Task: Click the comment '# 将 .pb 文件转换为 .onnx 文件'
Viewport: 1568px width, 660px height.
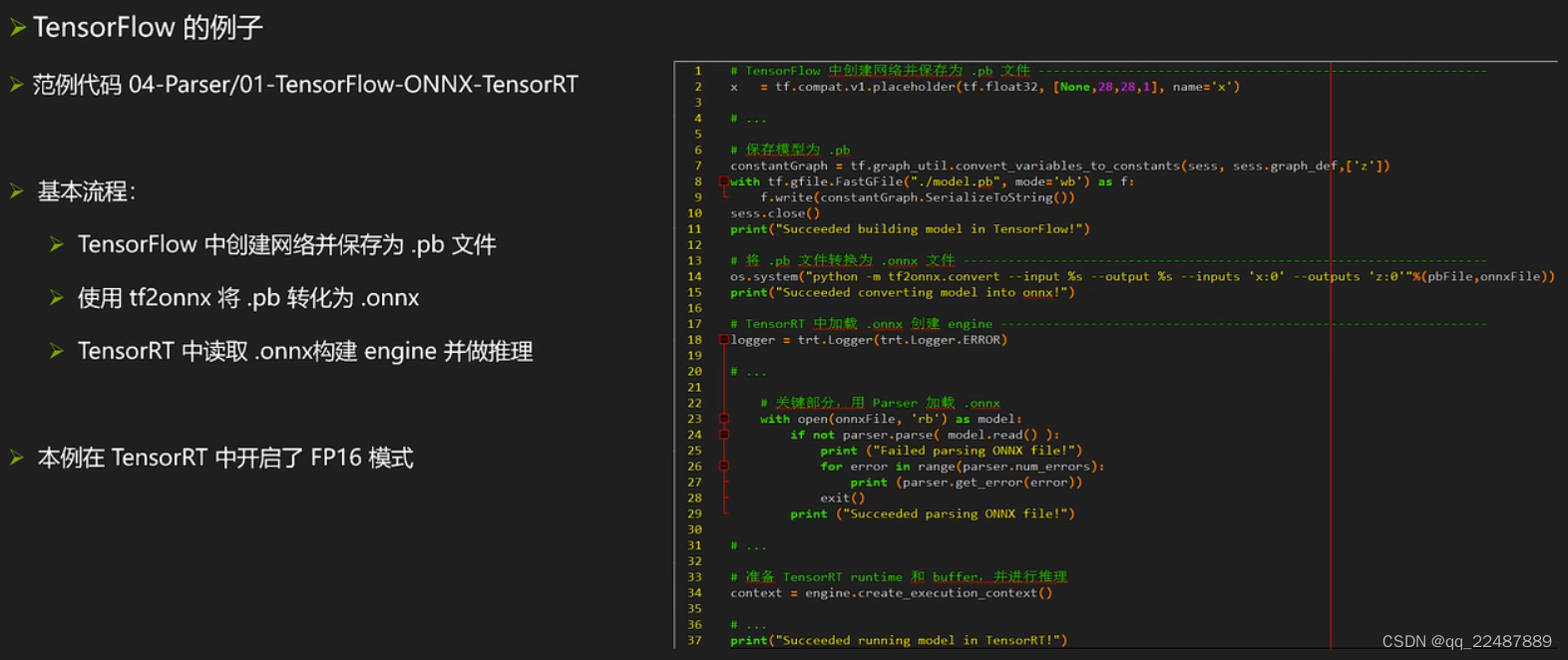Action: click(842, 260)
